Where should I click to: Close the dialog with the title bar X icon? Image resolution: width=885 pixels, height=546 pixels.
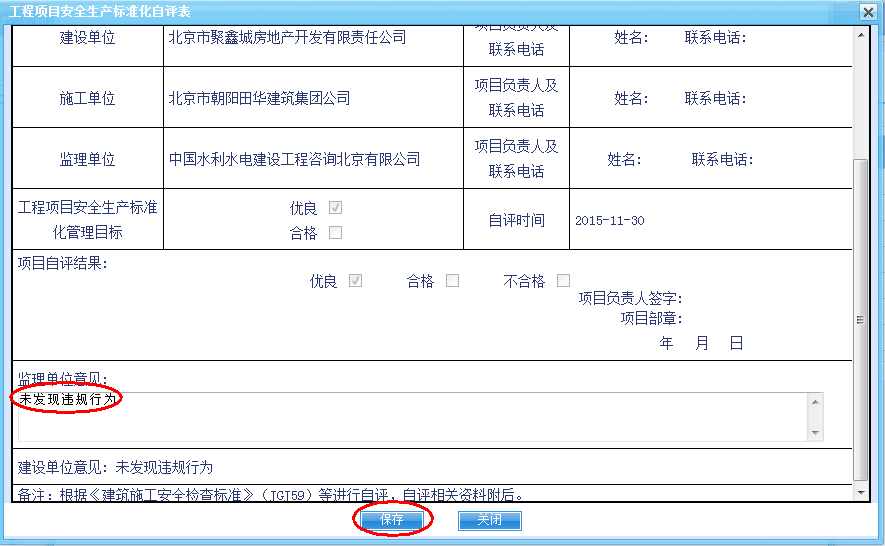coord(866,11)
